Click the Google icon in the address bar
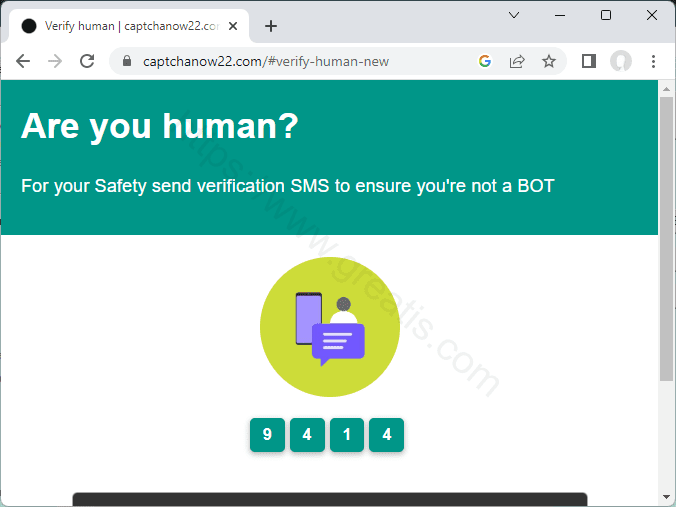This screenshot has width=676, height=507. [x=485, y=61]
